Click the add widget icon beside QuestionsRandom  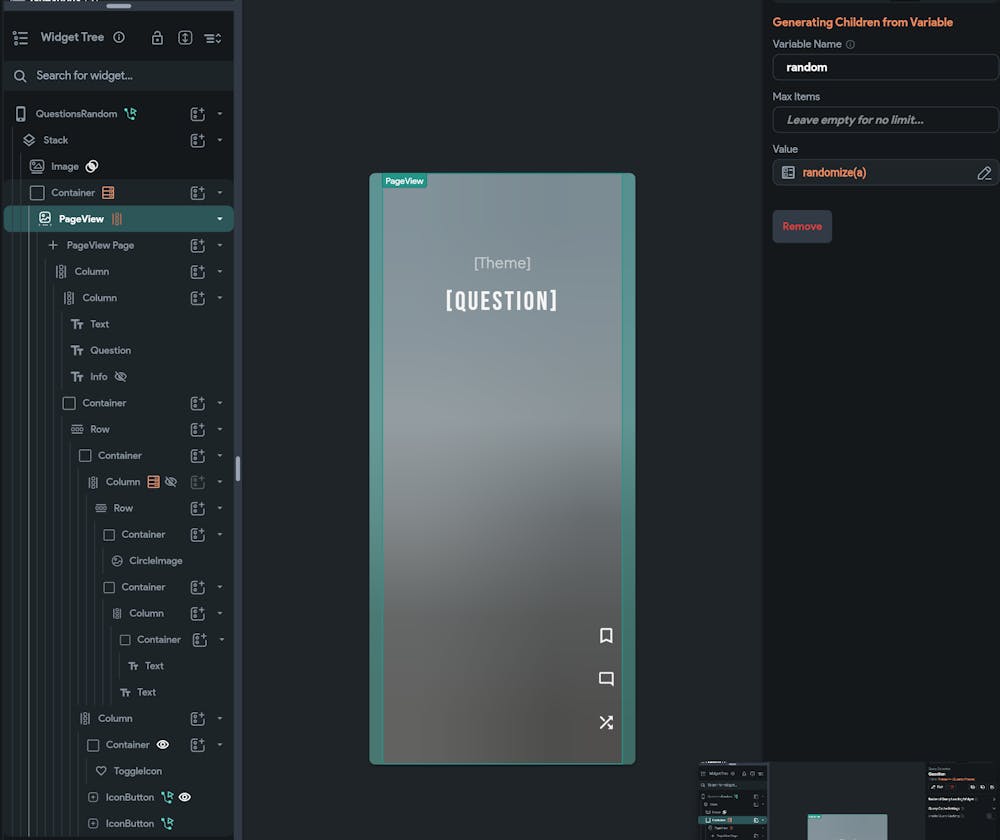coord(198,114)
